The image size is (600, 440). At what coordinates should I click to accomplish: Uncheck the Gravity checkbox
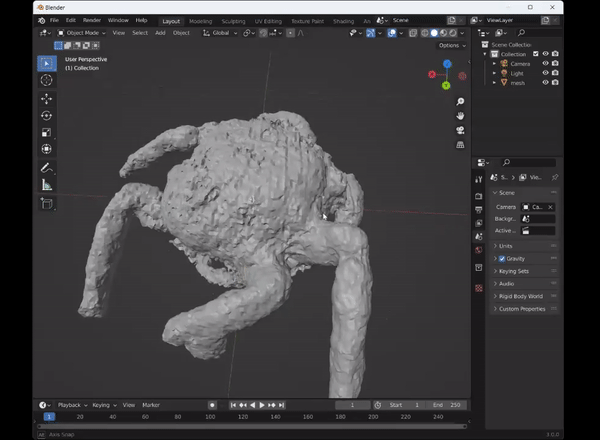[502, 258]
